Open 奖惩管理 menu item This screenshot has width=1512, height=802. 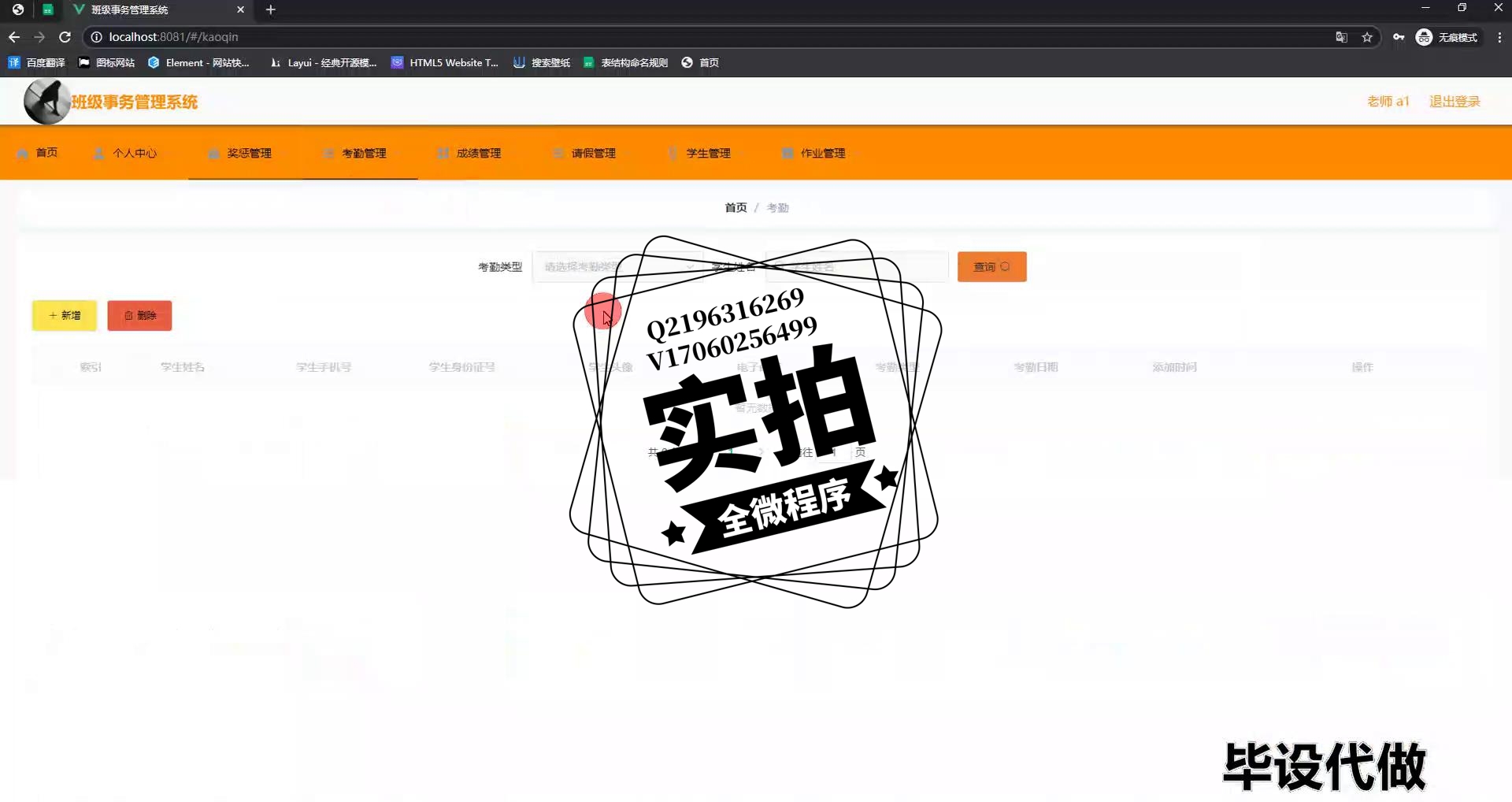click(240, 153)
